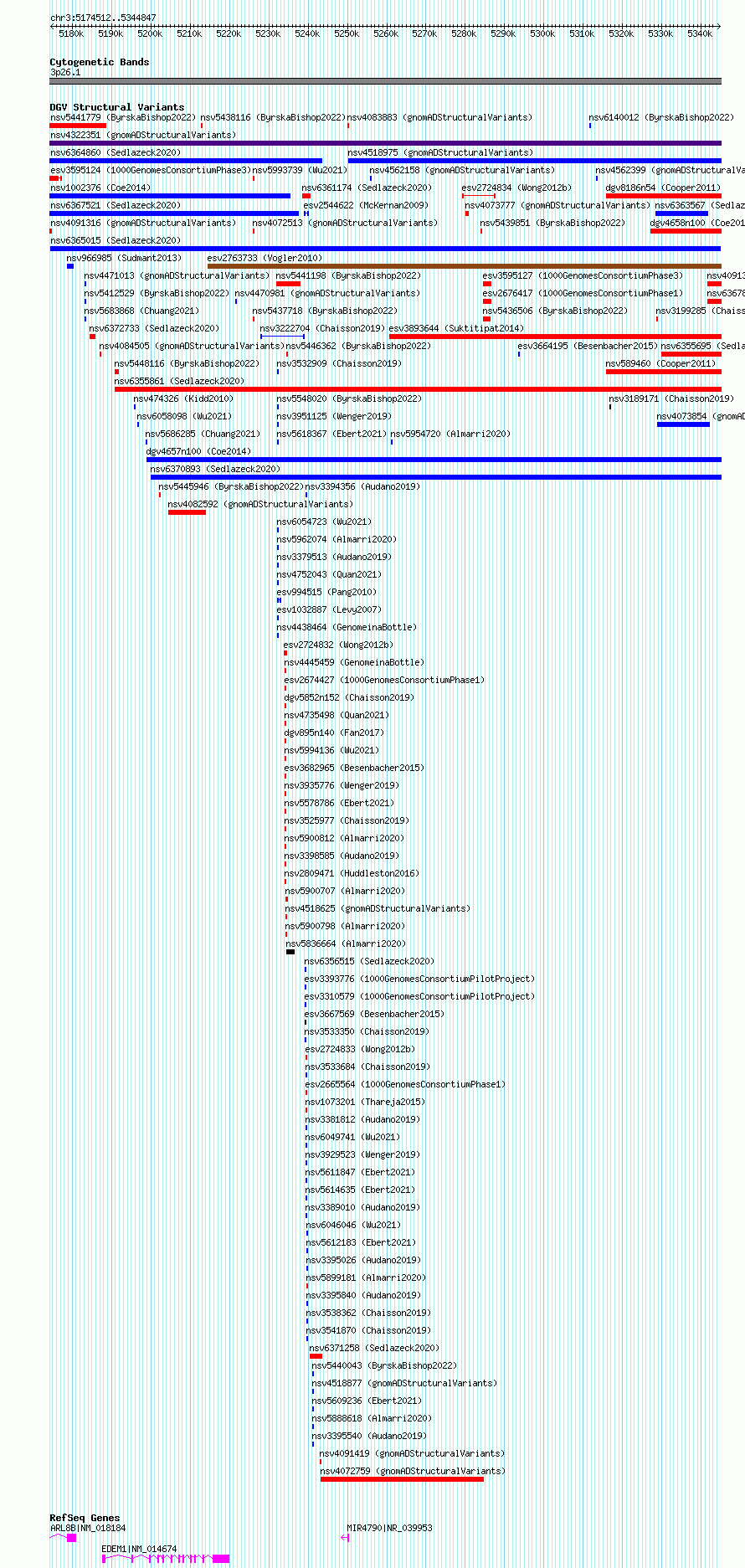The width and height of the screenshot is (745, 1568).
Task: Click the nsv5440043 (ByrskaBishop2022) label
Action: [385, 1366]
